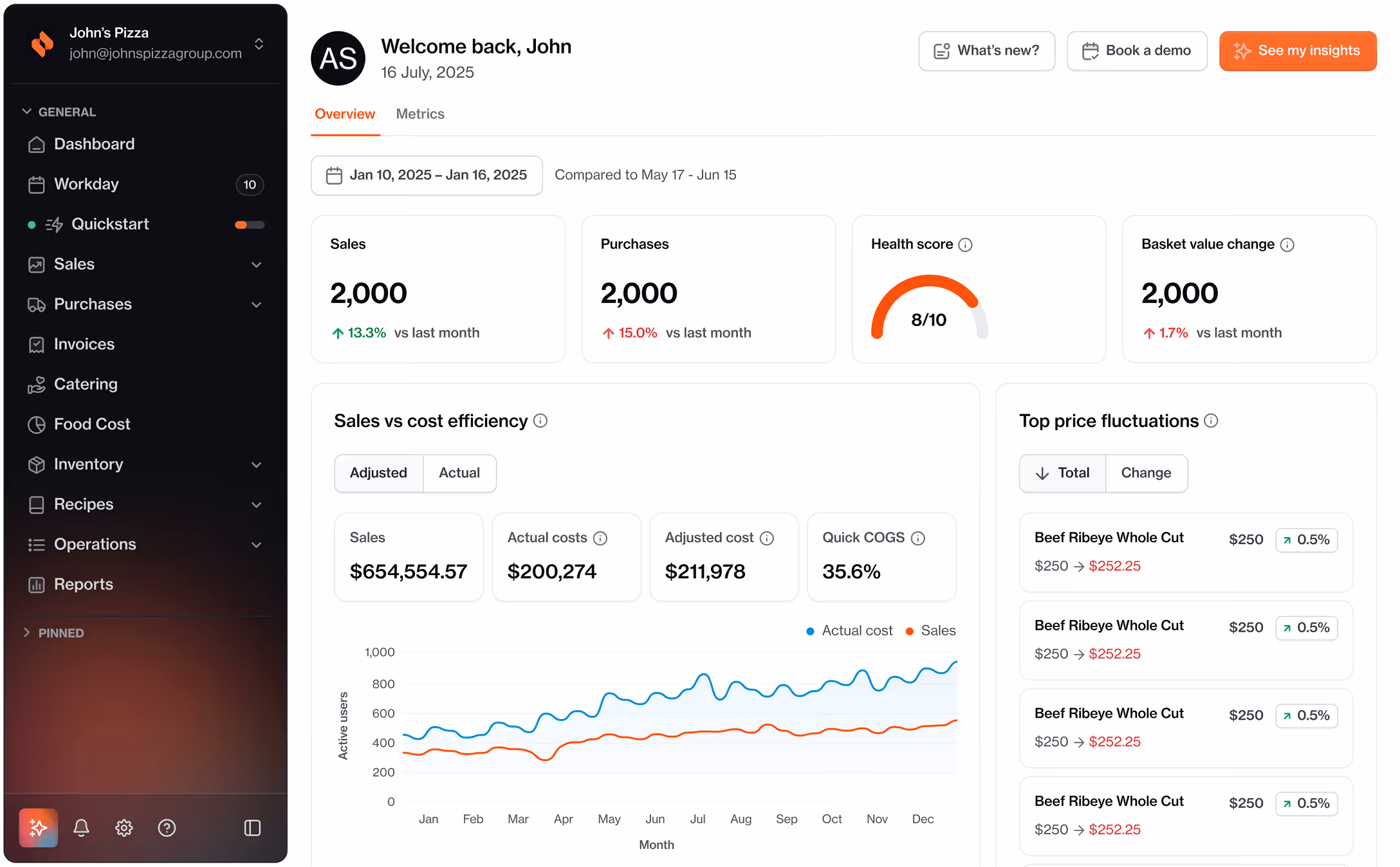This screenshot has width=1400, height=867.
Task: Open the account switcher chevrons
Action: coord(259,44)
